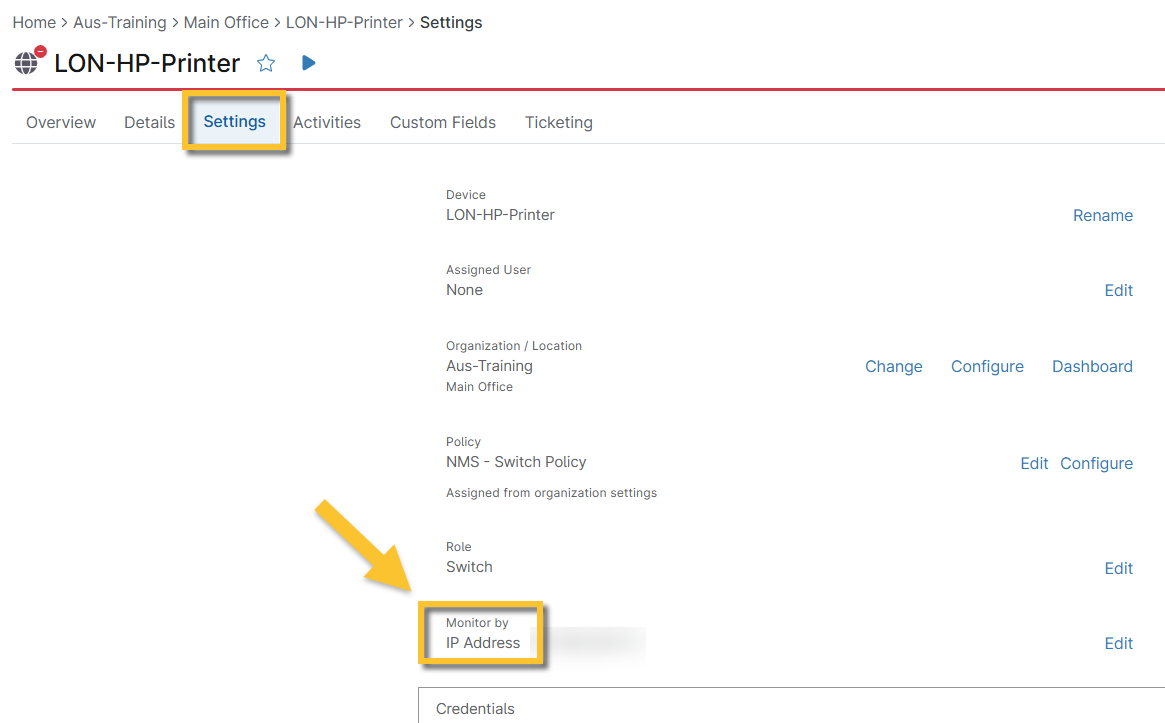Click the blue play button icon
The width and height of the screenshot is (1165, 723).
pyautogui.click(x=309, y=63)
